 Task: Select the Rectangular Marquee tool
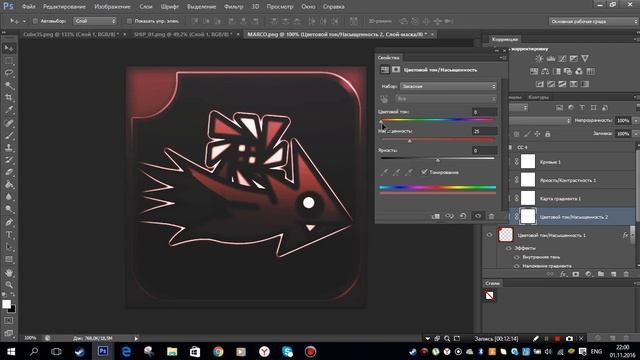9,61
